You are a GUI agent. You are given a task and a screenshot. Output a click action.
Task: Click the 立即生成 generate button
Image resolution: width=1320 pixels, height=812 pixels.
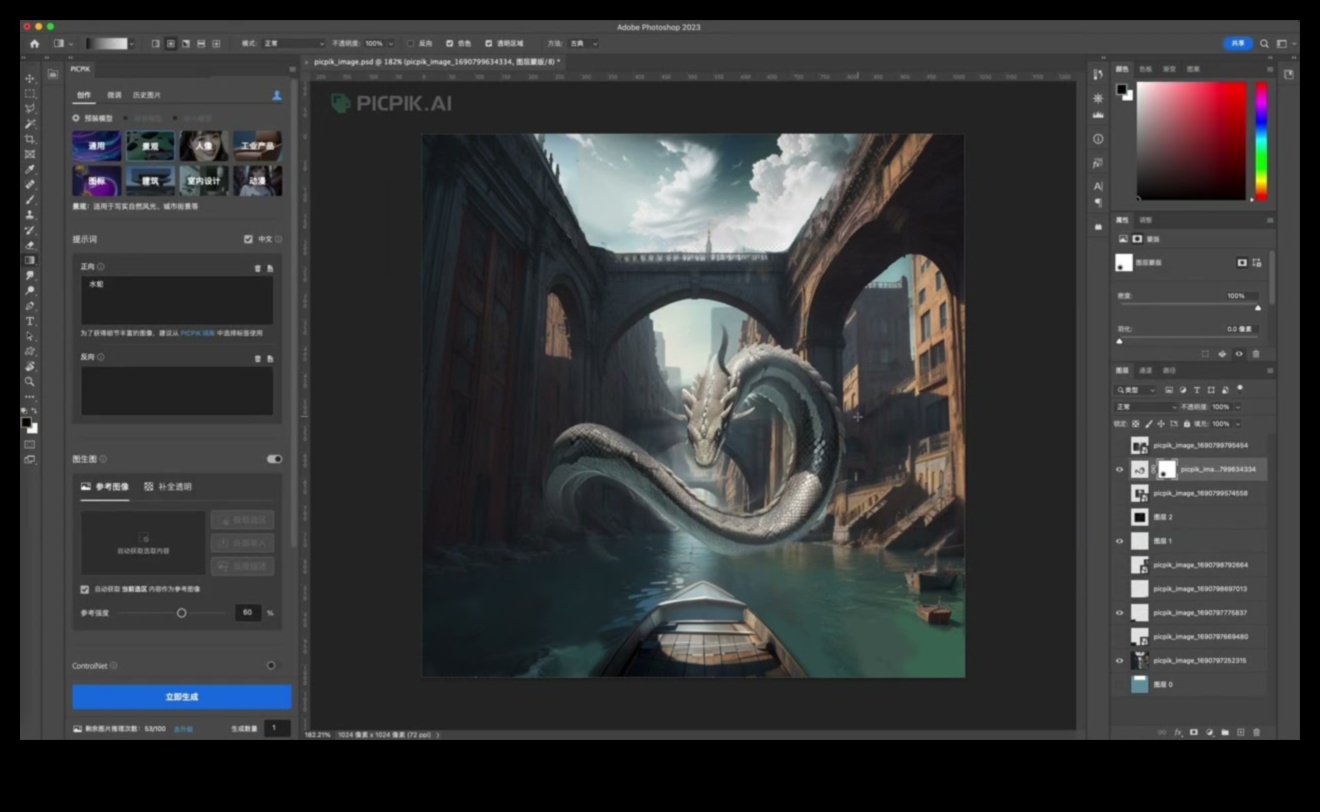coord(182,696)
